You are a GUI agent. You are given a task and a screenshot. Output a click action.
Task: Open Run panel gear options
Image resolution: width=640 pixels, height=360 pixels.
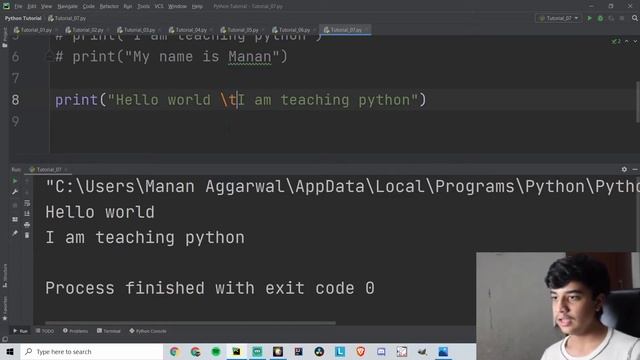[624, 169]
